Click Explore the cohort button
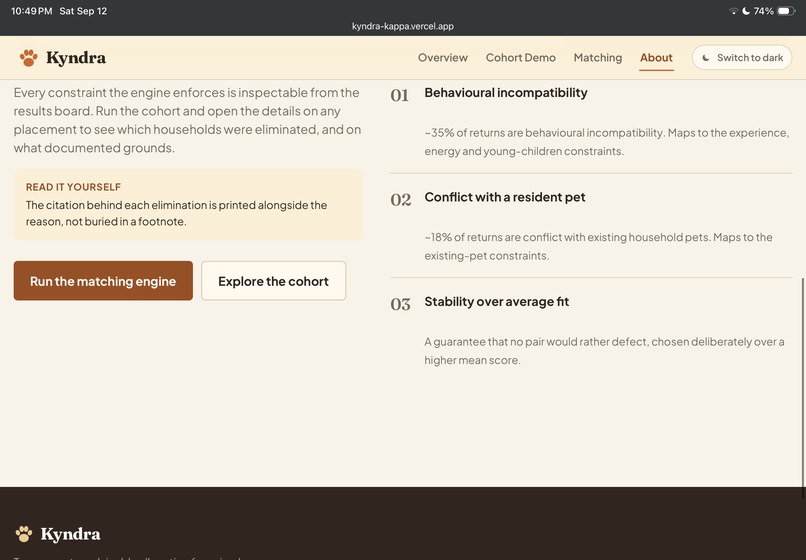The width and height of the screenshot is (806, 560). pyautogui.click(x=273, y=281)
